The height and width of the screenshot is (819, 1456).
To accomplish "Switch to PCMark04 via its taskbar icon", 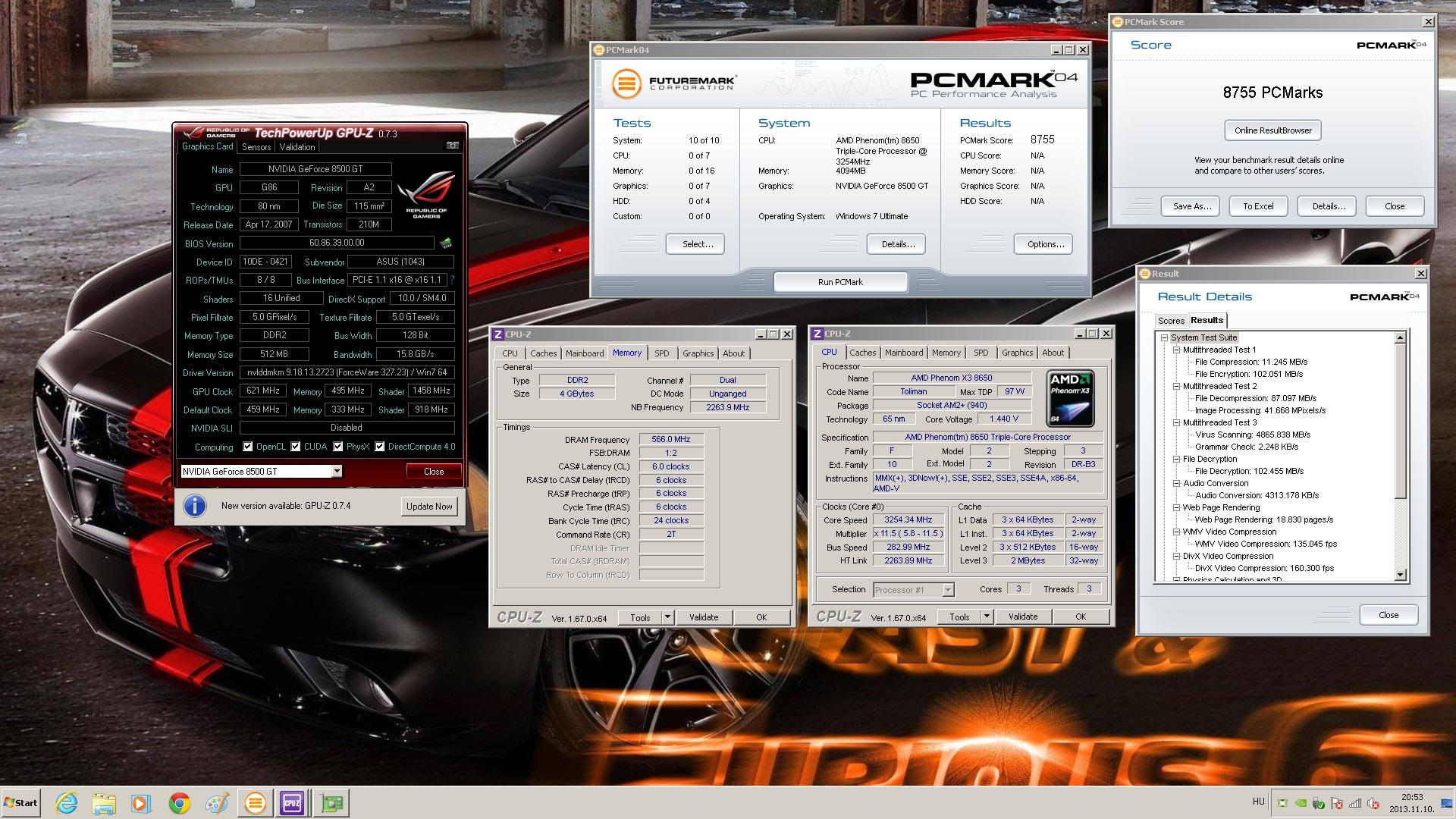I will [x=256, y=803].
